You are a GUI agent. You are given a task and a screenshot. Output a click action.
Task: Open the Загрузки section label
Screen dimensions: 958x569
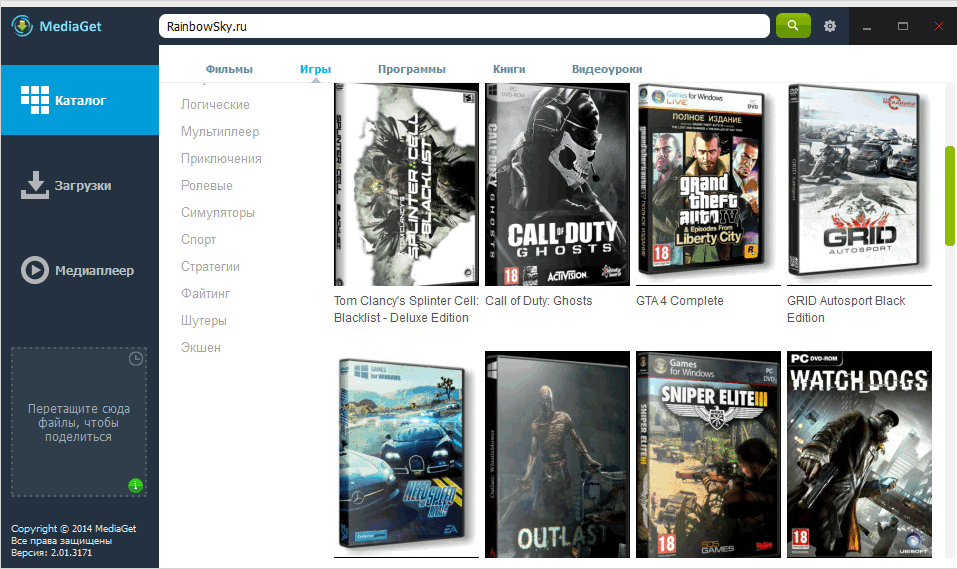pos(83,185)
